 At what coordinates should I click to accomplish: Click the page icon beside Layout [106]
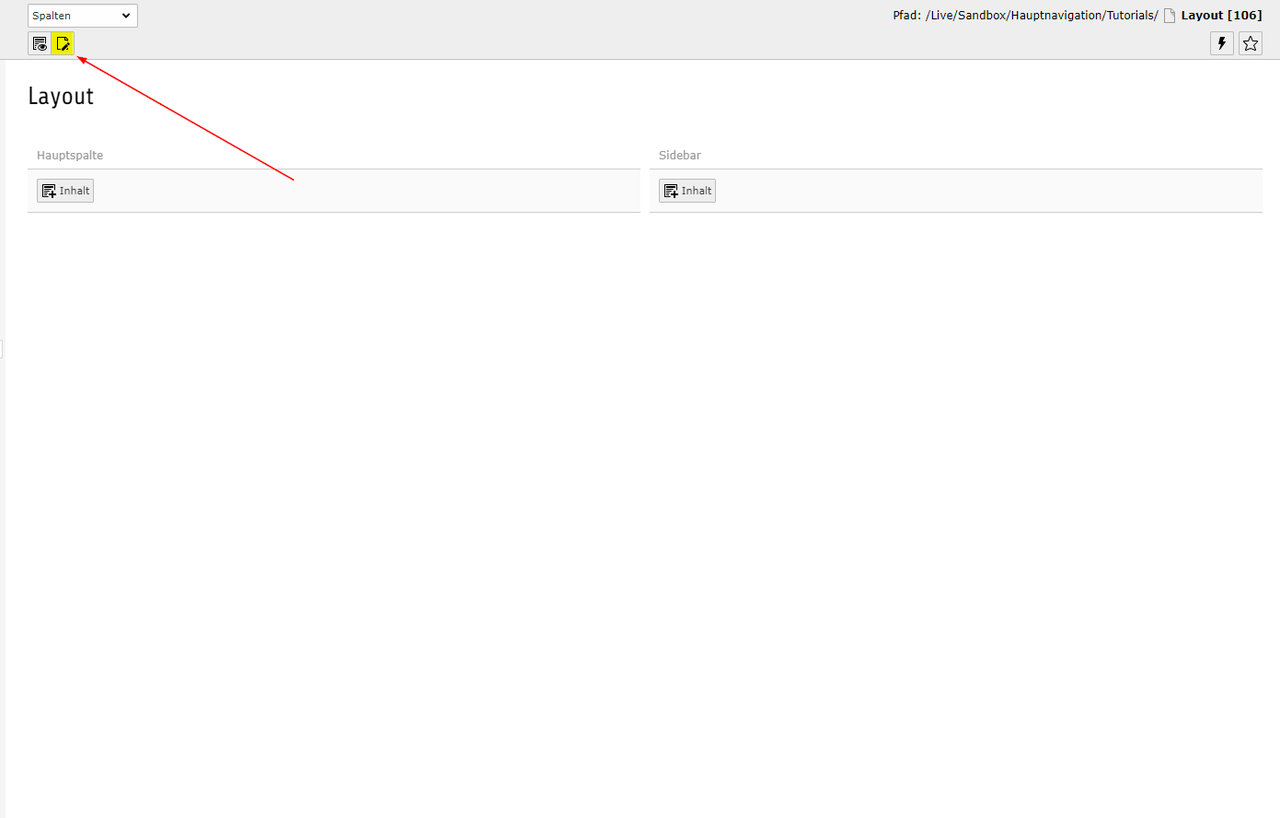pos(1169,16)
